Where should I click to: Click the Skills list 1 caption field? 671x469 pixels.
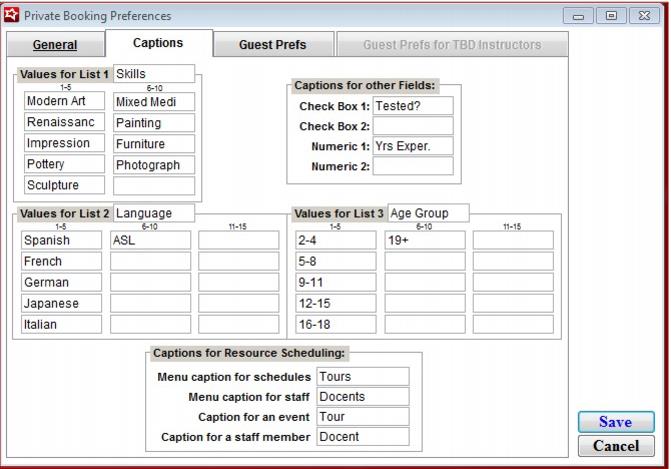[153, 74]
